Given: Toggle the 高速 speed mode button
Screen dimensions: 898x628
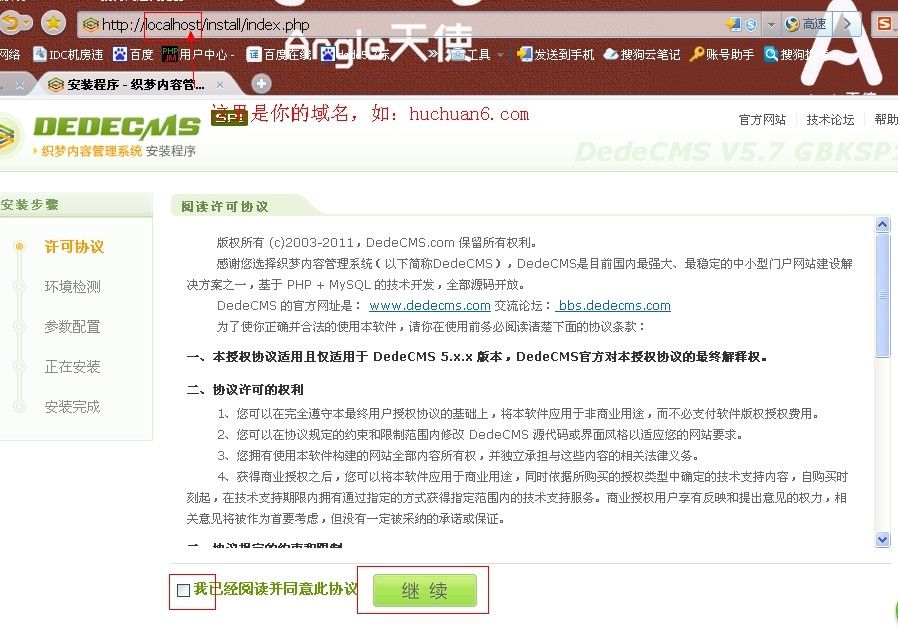Looking at the screenshot, I should coord(805,24).
